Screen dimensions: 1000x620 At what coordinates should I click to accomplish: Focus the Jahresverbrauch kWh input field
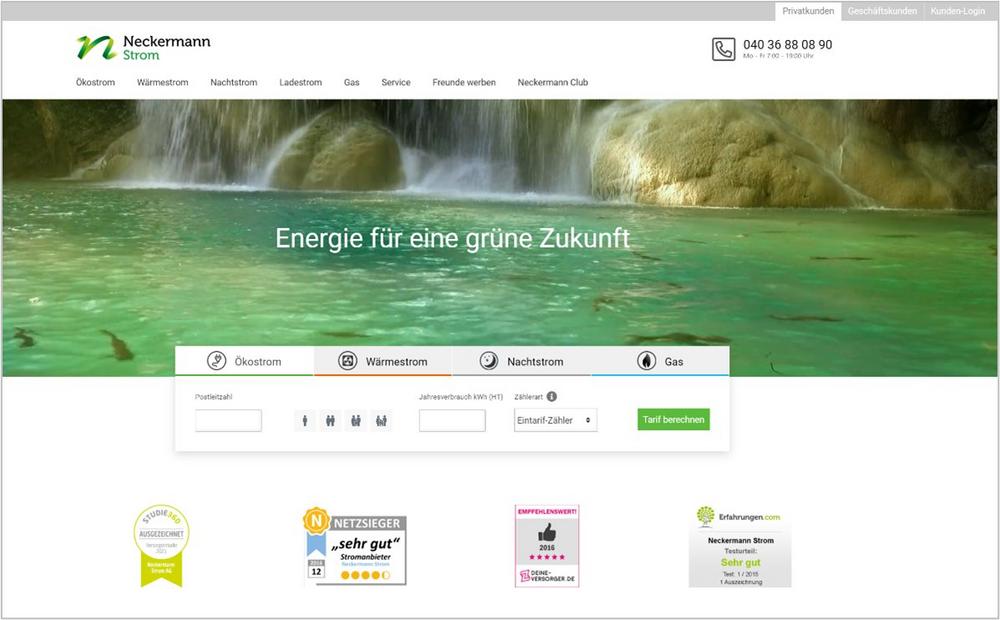tap(452, 421)
